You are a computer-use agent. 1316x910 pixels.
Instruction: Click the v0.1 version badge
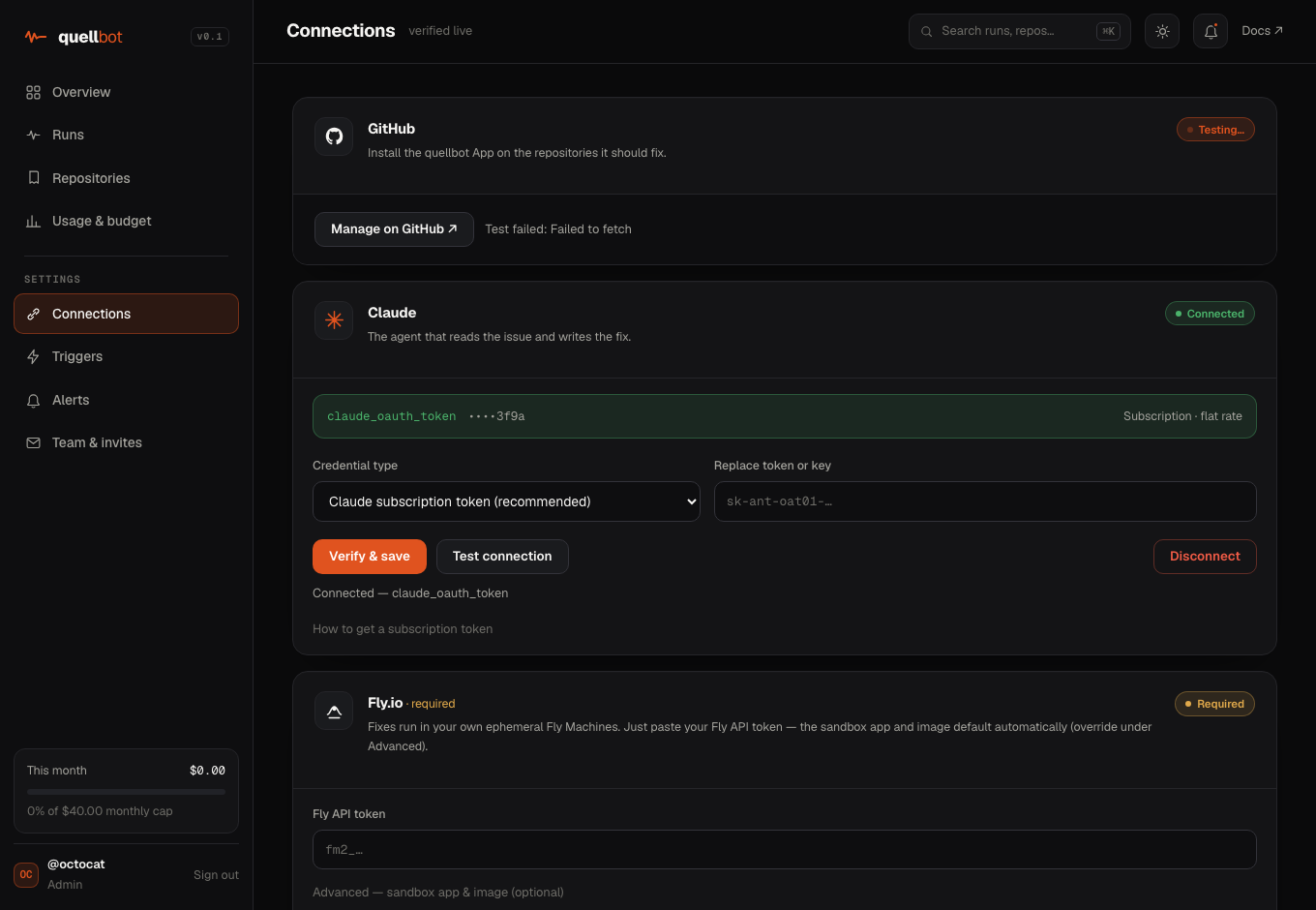click(x=210, y=37)
